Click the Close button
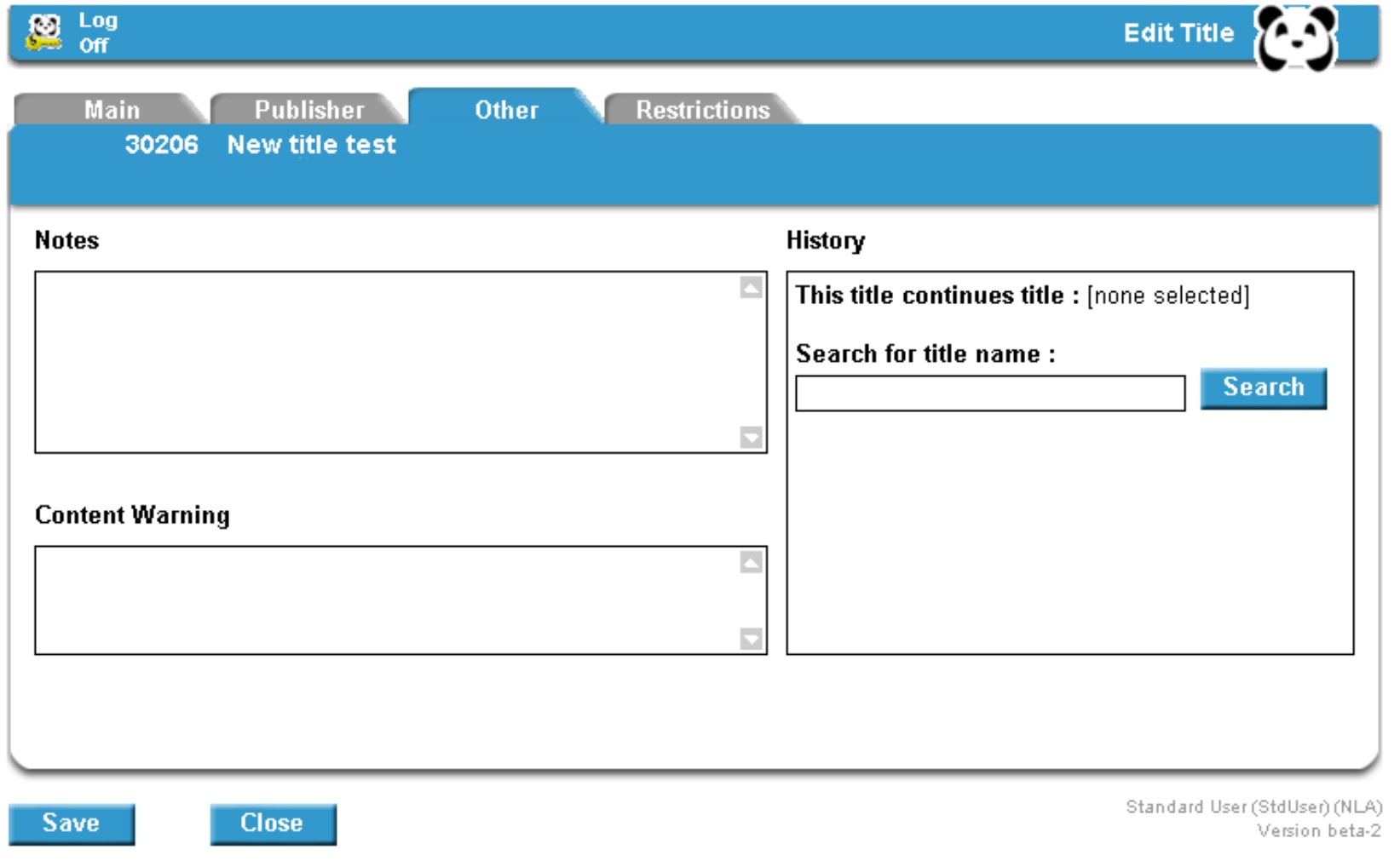 (x=273, y=824)
